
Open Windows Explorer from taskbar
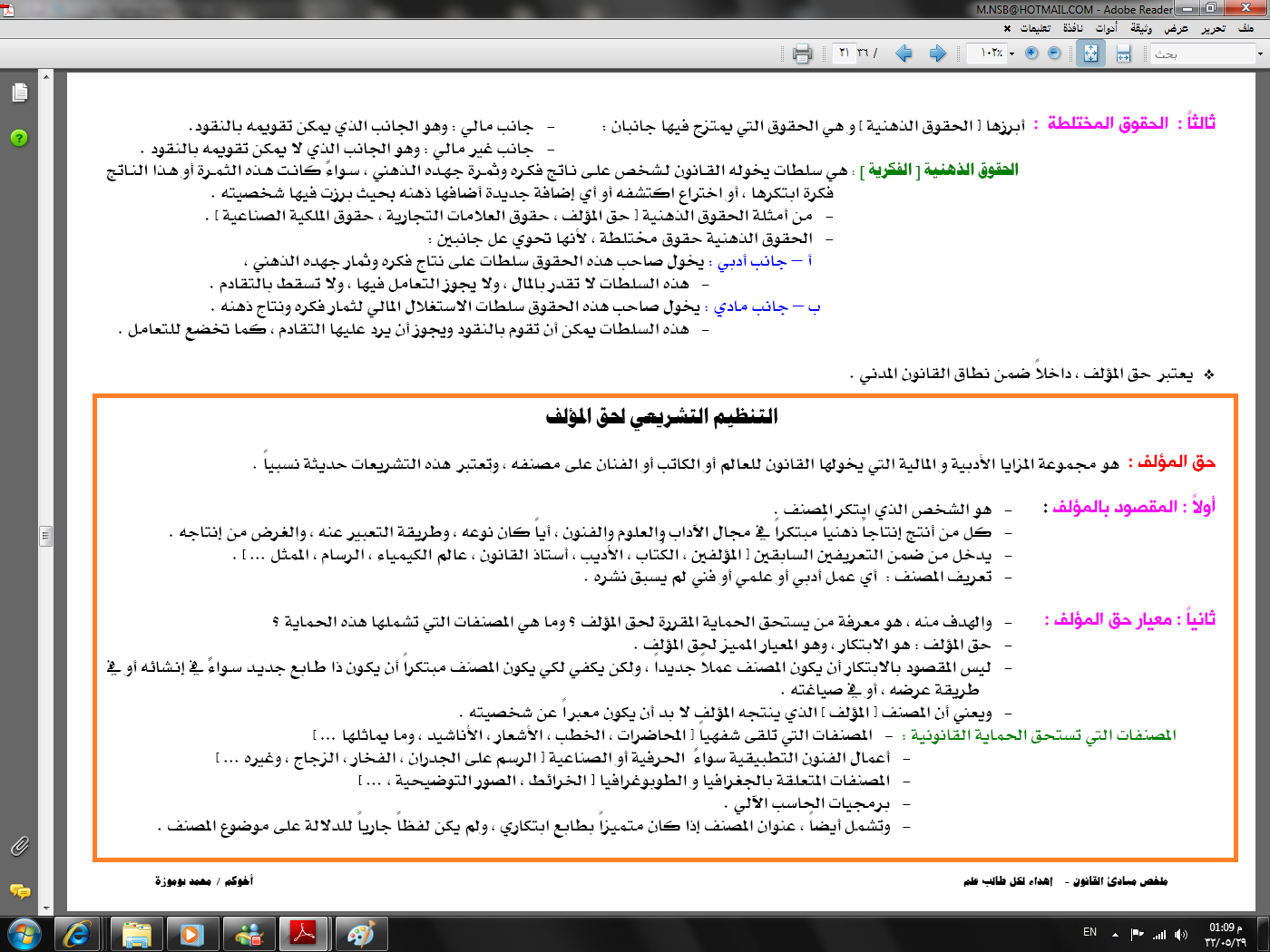[x=136, y=934]
